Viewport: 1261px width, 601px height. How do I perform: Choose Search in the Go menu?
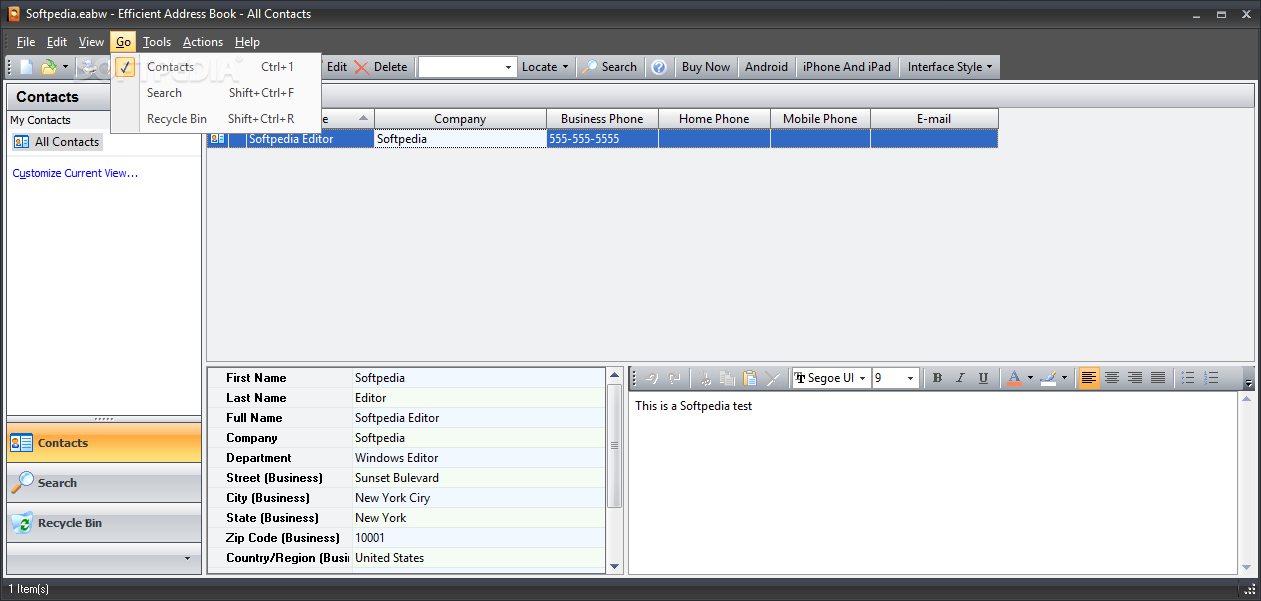pos(216,93)
